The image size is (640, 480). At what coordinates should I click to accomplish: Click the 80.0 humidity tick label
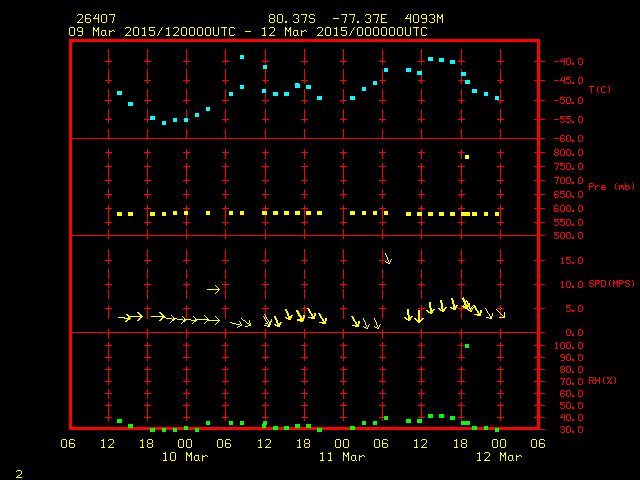(572, 370)
